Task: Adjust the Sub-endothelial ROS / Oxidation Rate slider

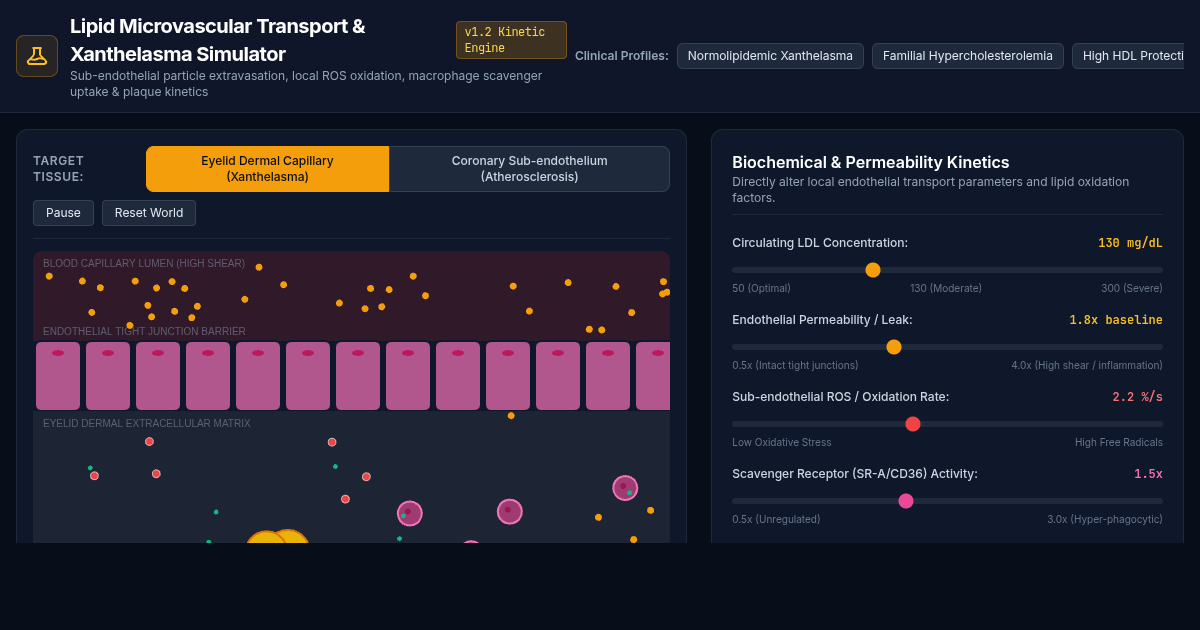Action: [947, 424]
